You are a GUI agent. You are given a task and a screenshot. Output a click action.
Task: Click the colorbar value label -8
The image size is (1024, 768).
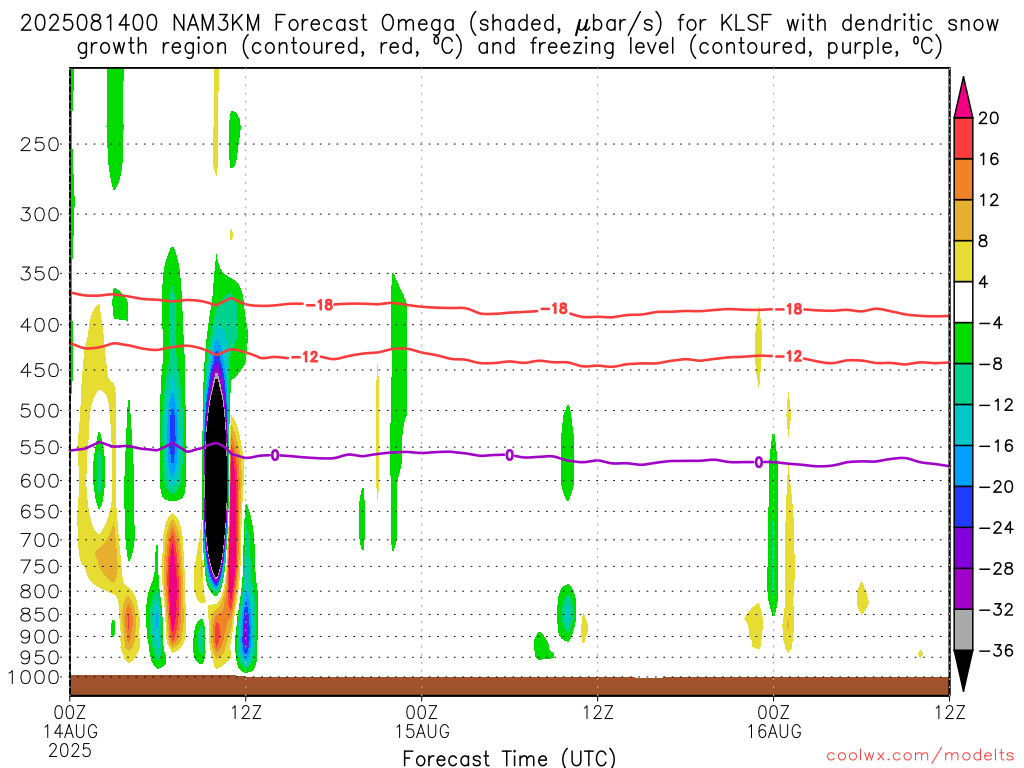[x=991, y=364]
